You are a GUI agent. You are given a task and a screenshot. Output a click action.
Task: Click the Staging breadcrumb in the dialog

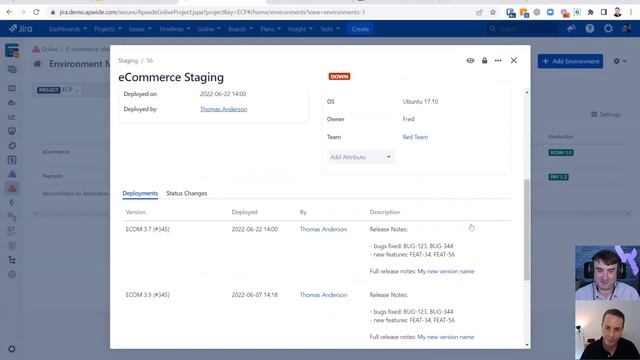coord(128,61)
